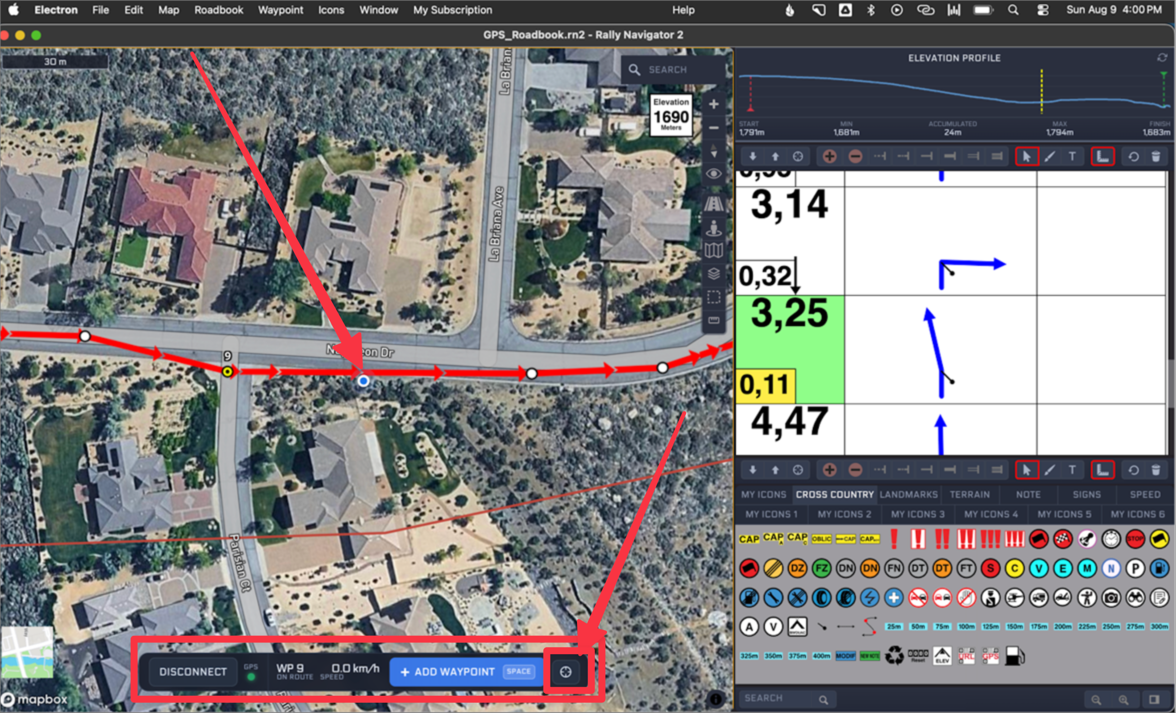Select text T tool in toolbar below elevation
This screenshot has height=713, width=1176.
tap(1072, 157)
